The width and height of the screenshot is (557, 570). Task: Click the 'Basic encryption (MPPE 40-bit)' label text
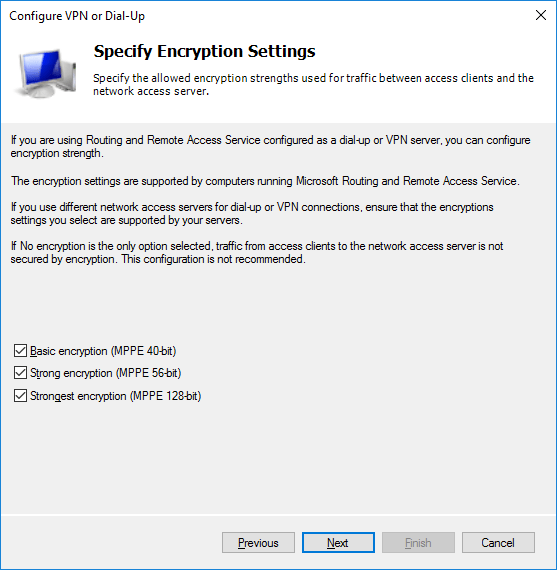click(103, 351)
